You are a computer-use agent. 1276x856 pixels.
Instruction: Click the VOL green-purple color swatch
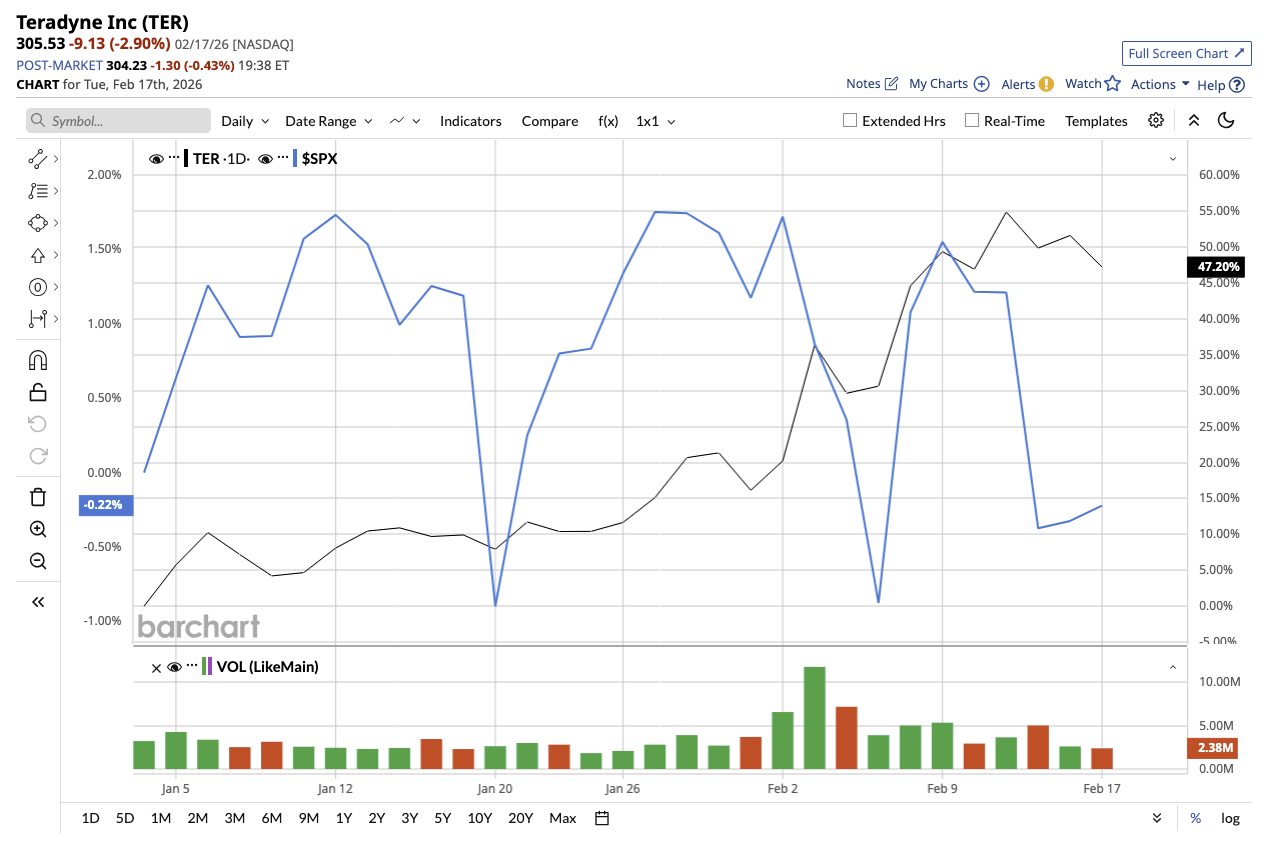(x=207, y=666)
